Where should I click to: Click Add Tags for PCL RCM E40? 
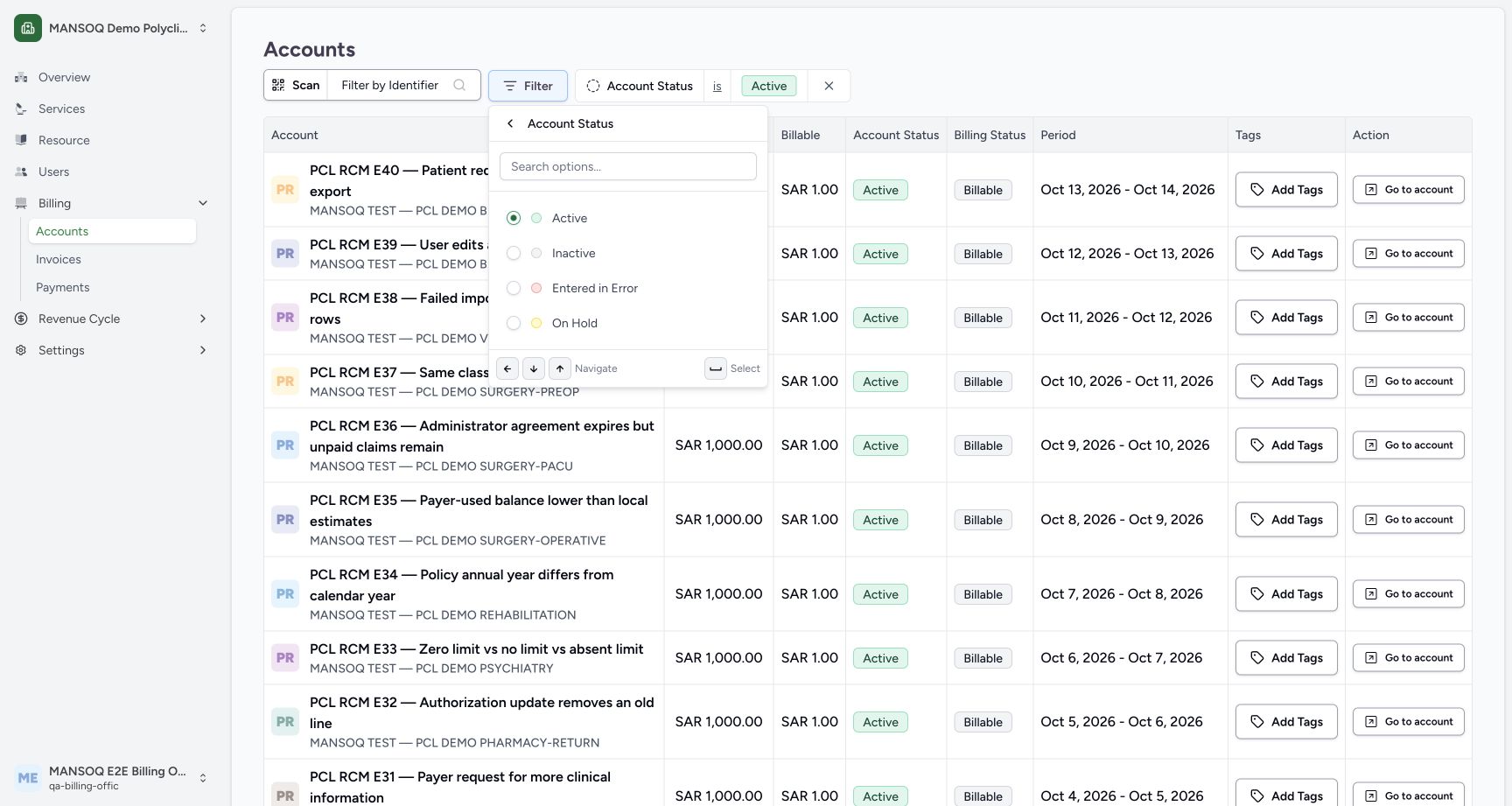[x=1286, y=190]
